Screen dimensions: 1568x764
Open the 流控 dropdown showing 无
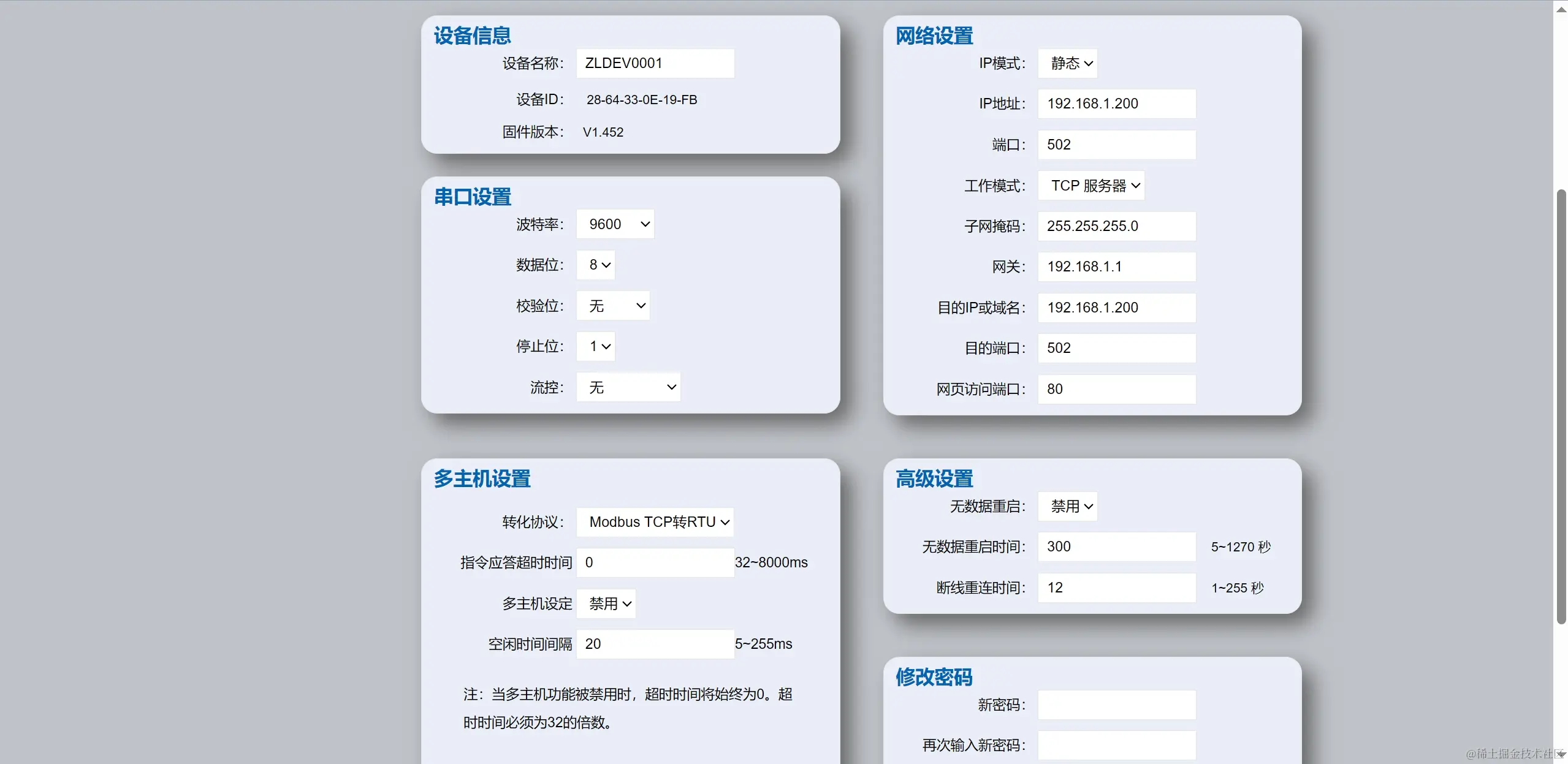coord(628,387)
